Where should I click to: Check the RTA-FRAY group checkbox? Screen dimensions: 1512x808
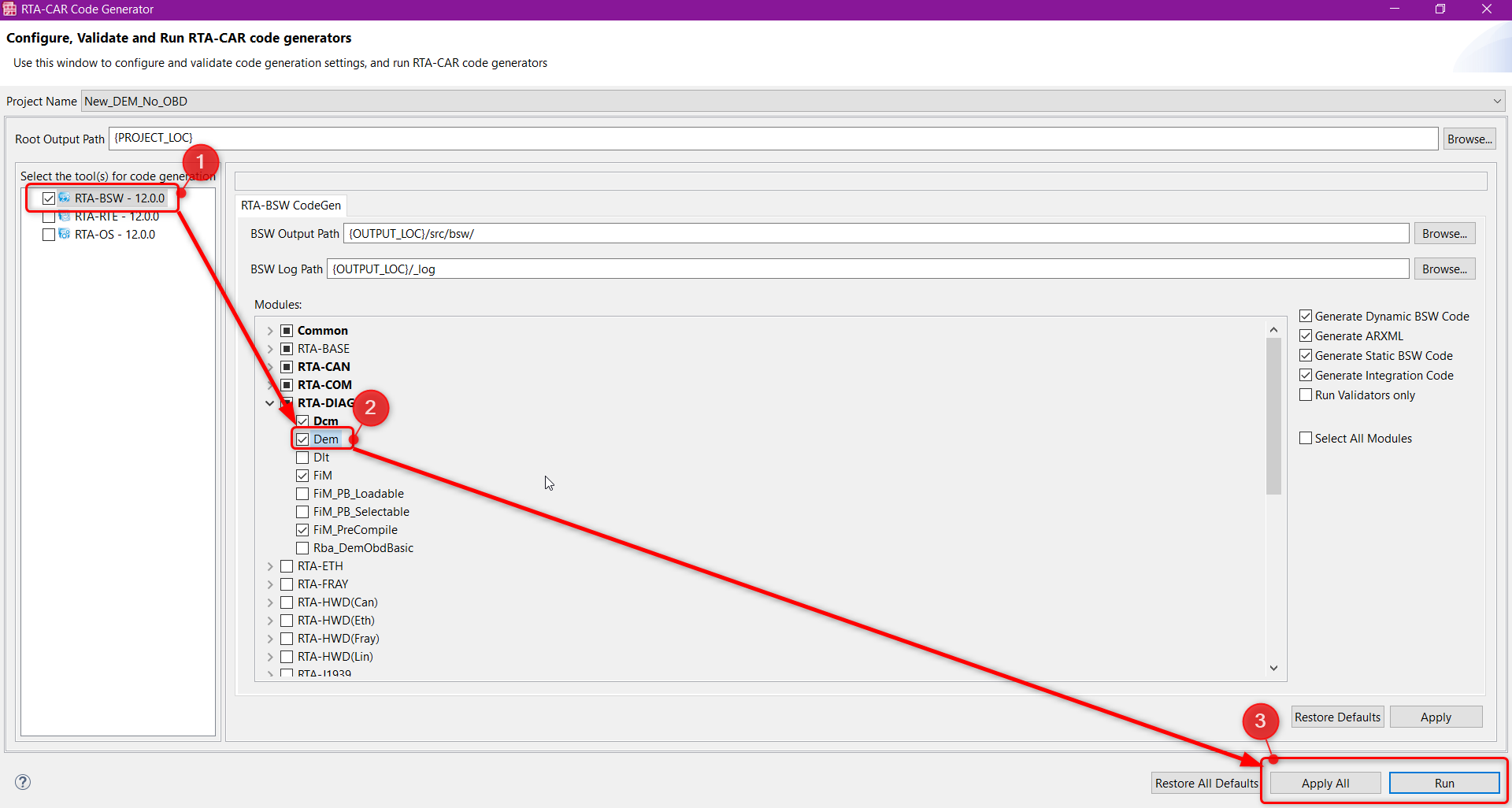point(287,584)
